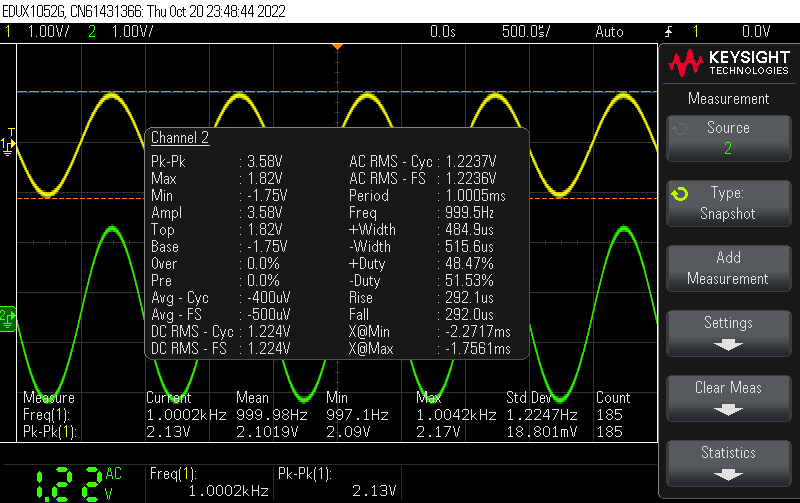The width and height of the screenshot is (800, 503).
Task: Expand the Settings softkey submenu
Action: 728,333
